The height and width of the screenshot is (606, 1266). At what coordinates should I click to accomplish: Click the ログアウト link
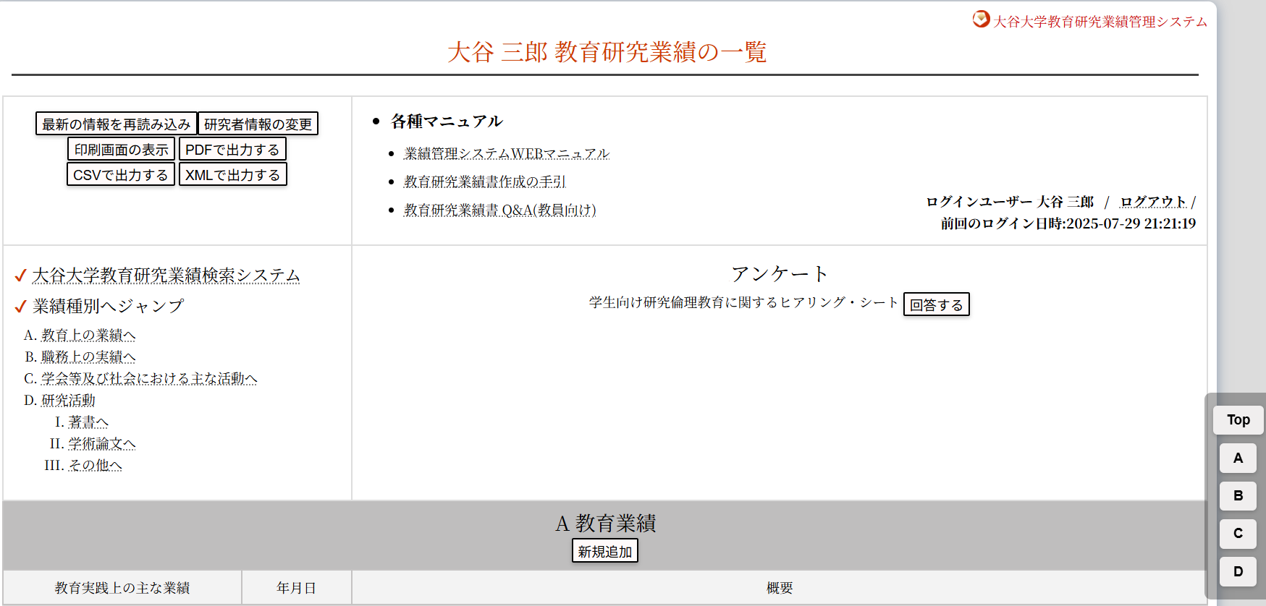(x=1153, y=202)
